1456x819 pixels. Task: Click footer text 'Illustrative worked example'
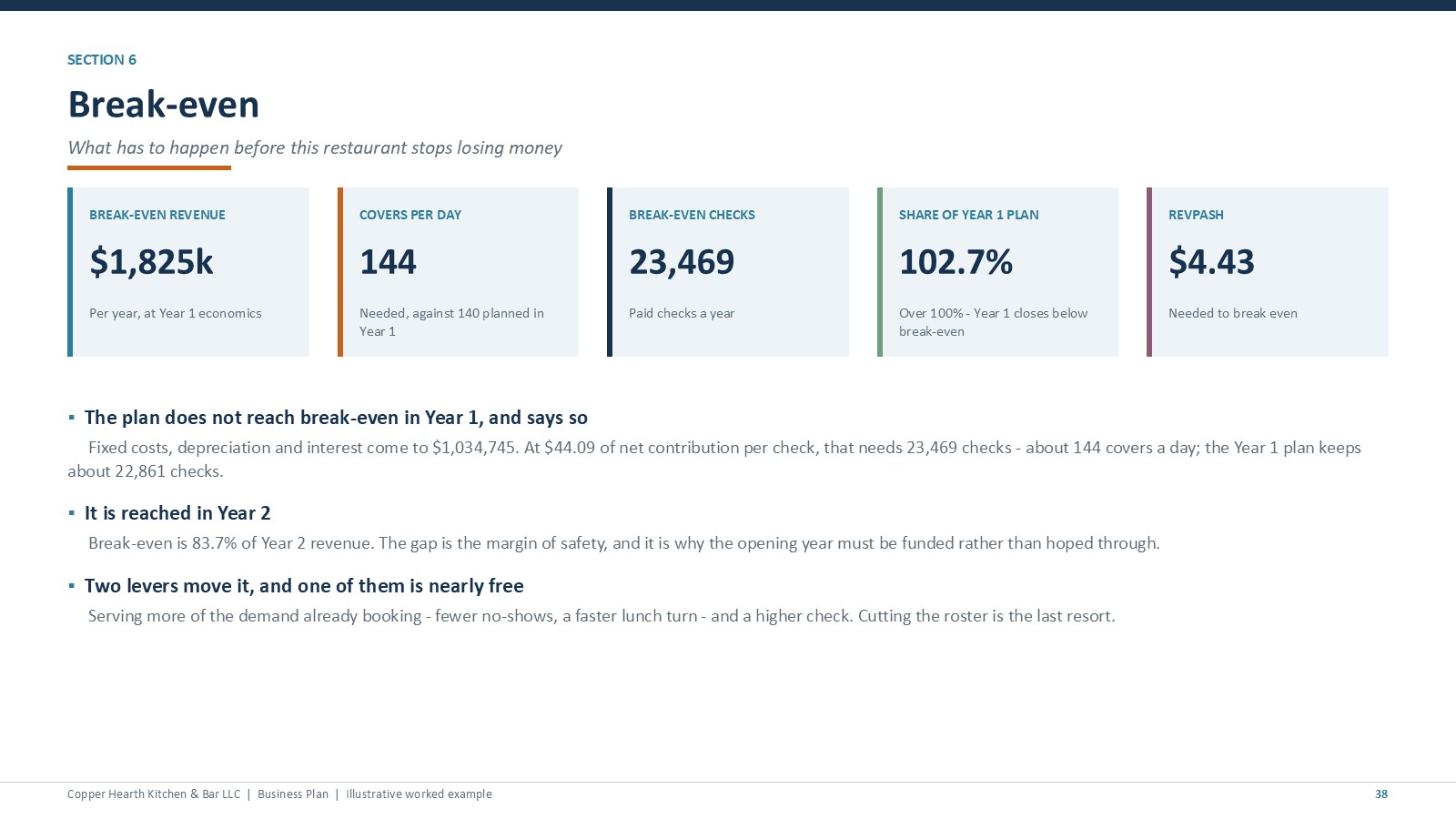(x=419, y=794)
